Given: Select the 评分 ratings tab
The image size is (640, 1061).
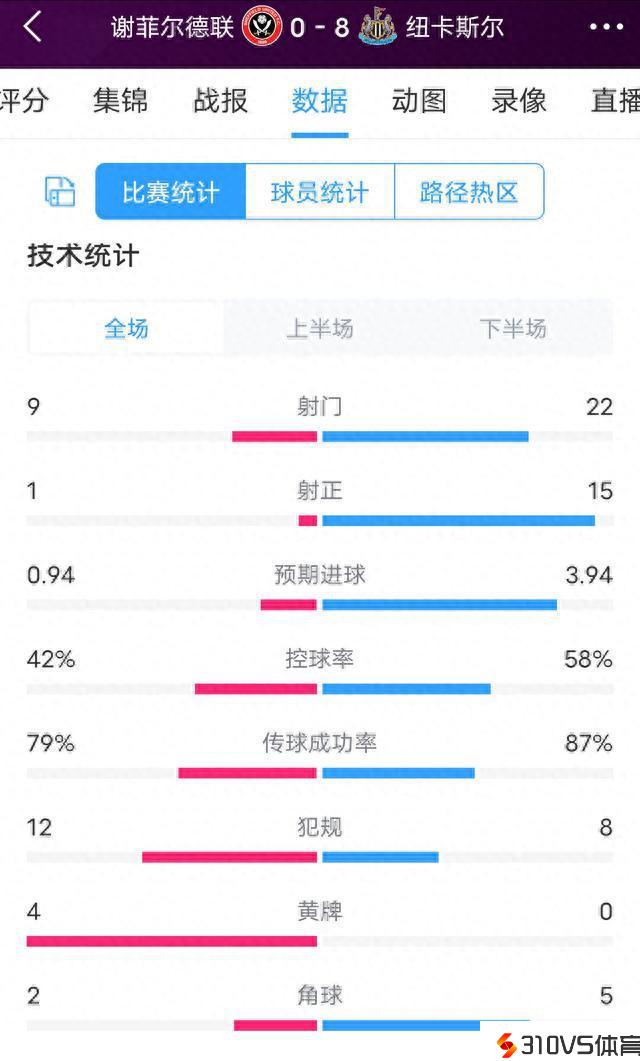Looking at the screenshot, I should (x=24, y=101).
